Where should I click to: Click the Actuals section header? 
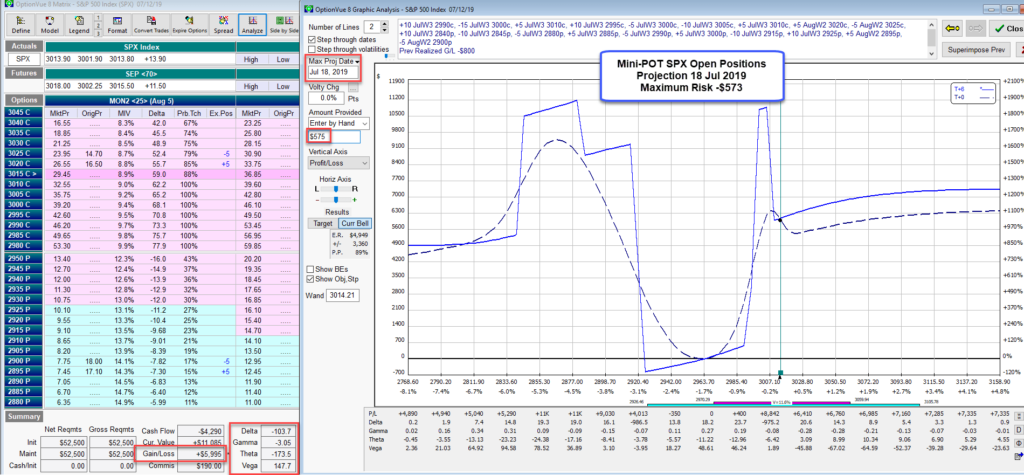pyautogui.click(x=24, y=46)
